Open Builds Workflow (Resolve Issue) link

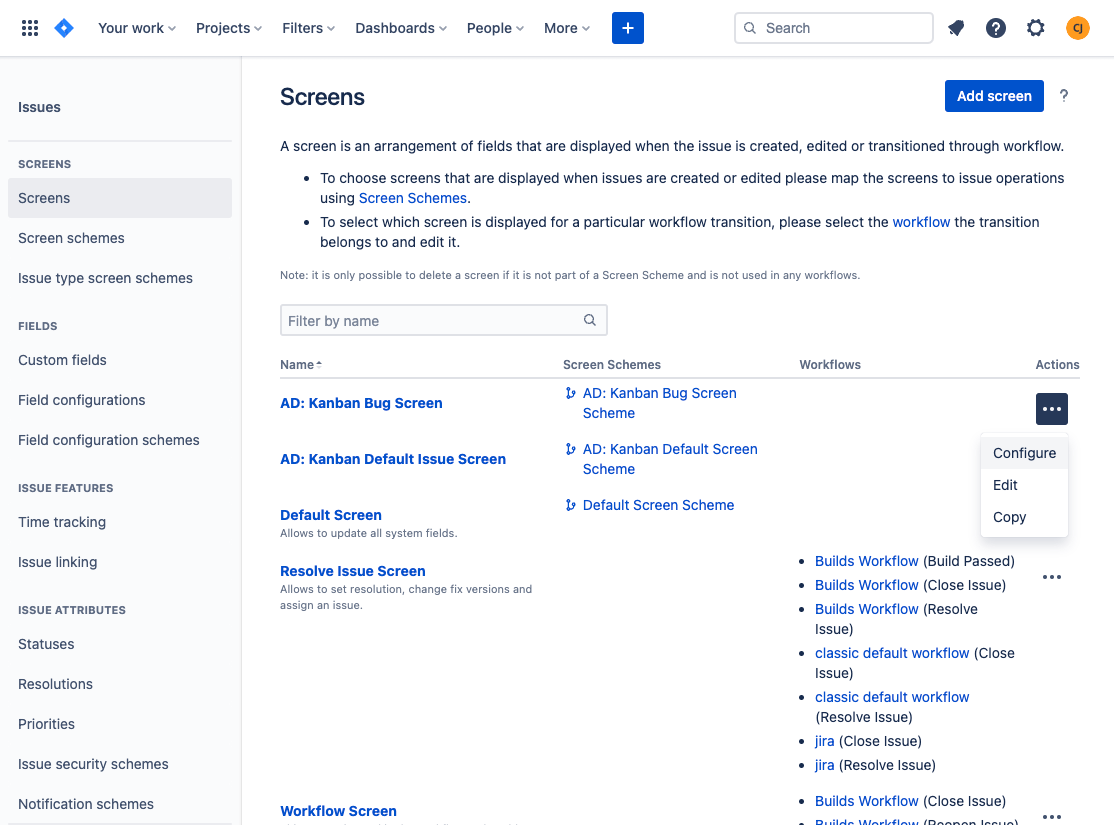coord(866,610)
